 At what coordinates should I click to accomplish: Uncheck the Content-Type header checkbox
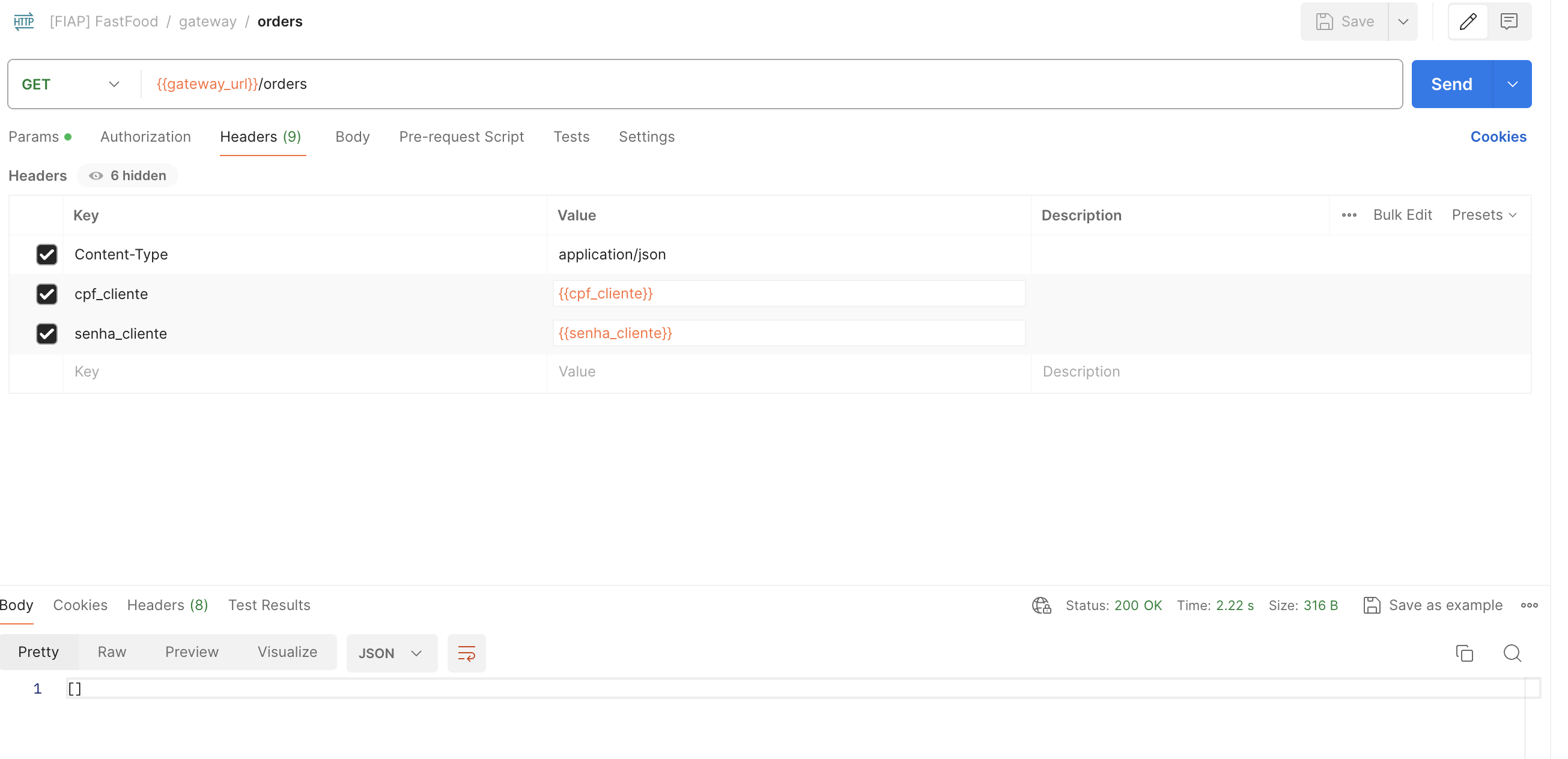[47, 254]
